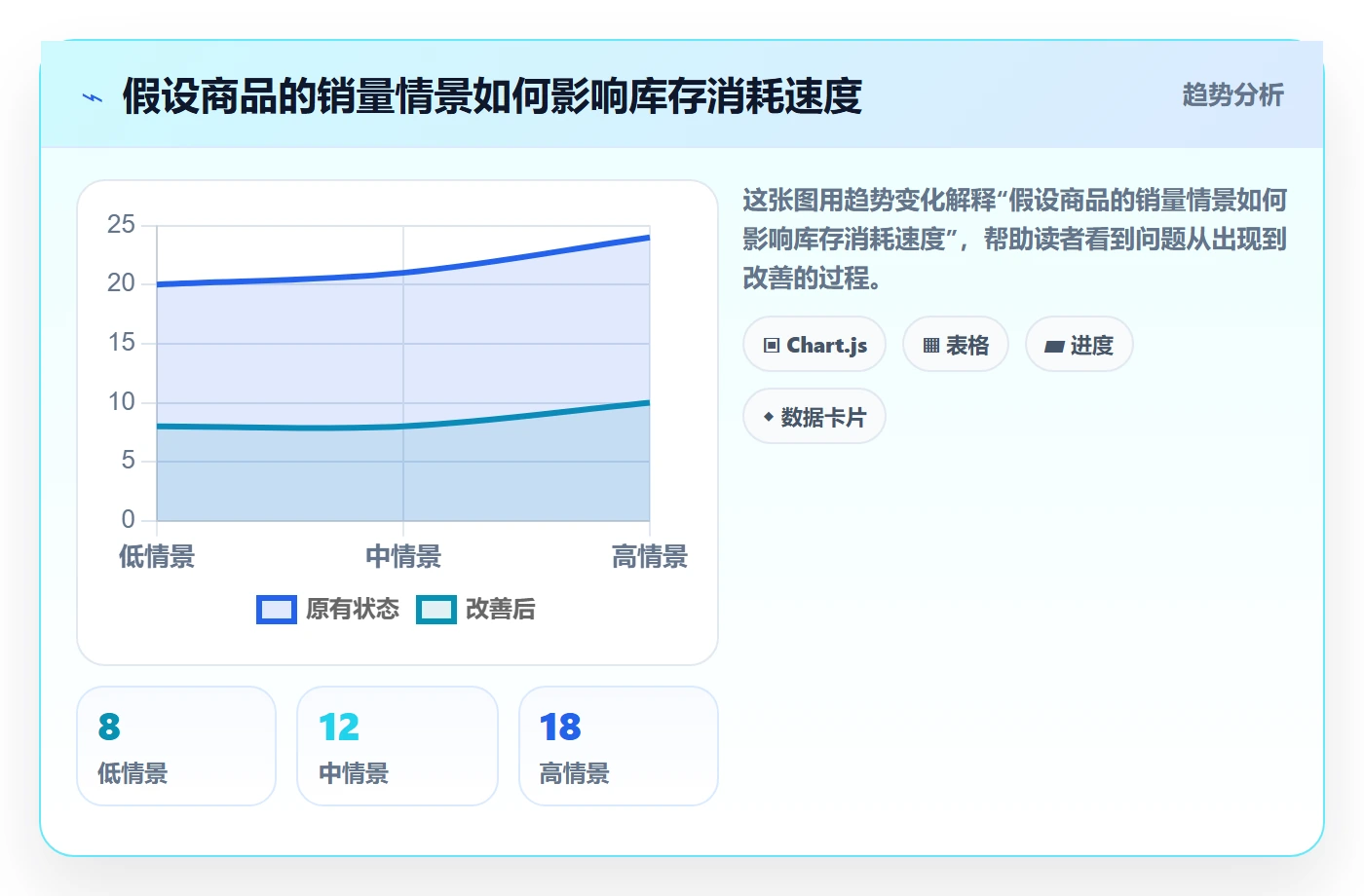Click the 原有状态 legend label
Image resolution: width=1364 pixels, height=896 pixels.
[x=353, y=610]
